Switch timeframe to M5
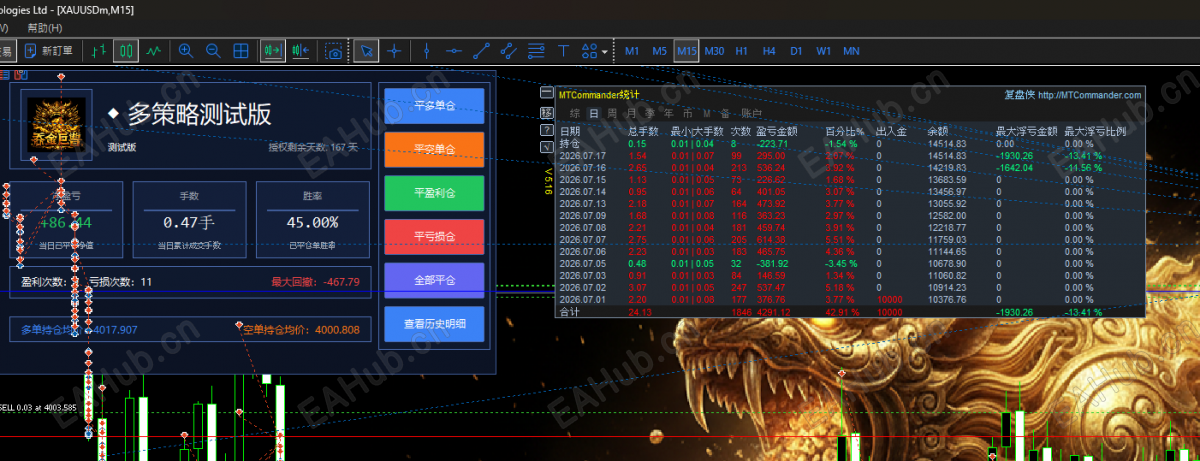The width and height of the screenshot is (1200, 461). (659, 50)
